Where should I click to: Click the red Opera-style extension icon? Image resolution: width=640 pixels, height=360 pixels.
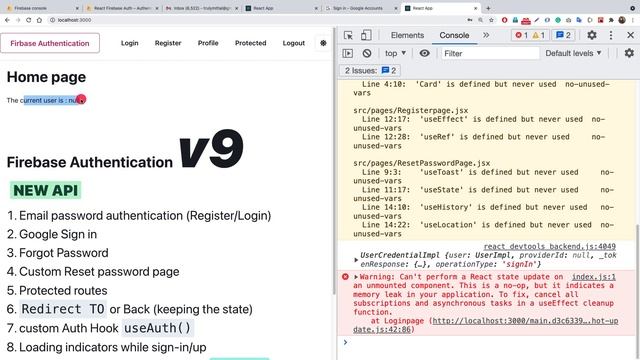coord(504,20)
